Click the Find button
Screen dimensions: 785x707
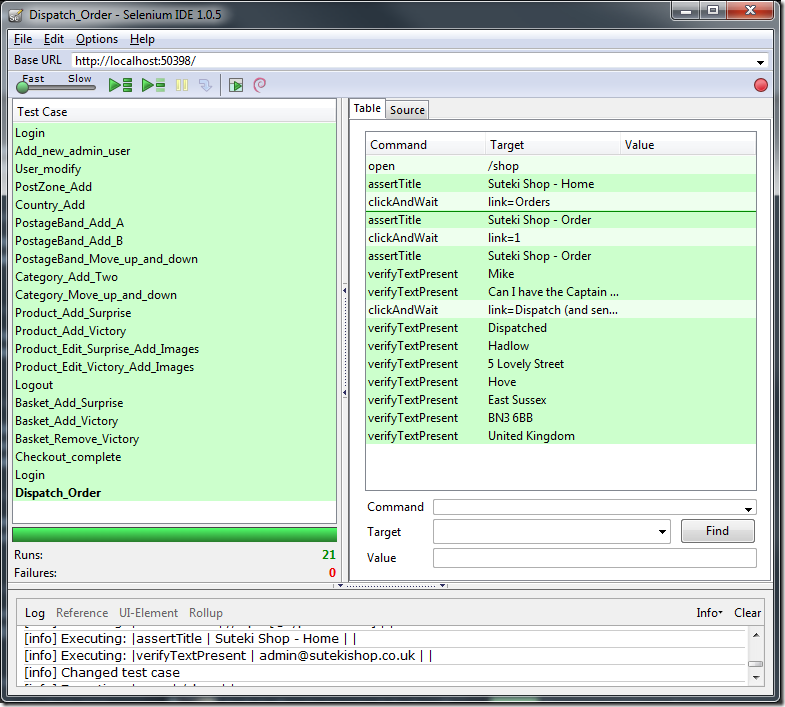tap(717, 531)
